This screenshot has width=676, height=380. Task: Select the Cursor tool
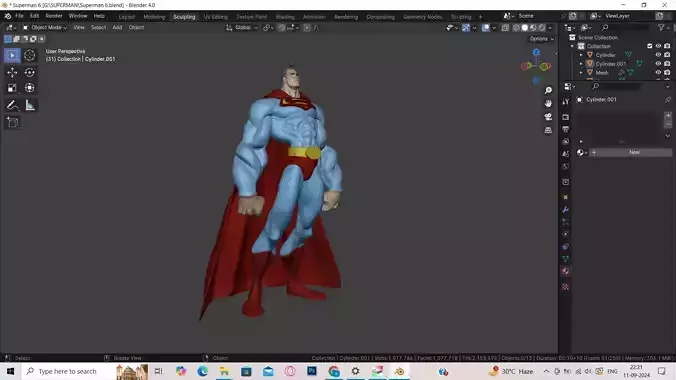point(29,55)
